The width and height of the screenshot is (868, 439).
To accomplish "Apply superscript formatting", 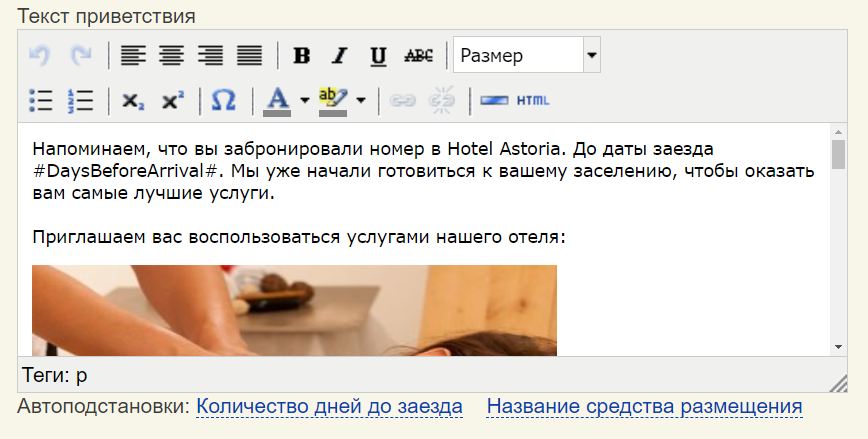I will [x=173, y=101].
